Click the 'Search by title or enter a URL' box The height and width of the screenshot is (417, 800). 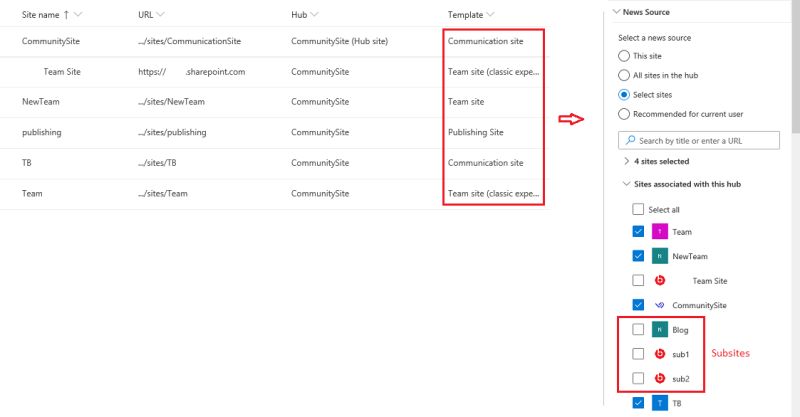698,140
